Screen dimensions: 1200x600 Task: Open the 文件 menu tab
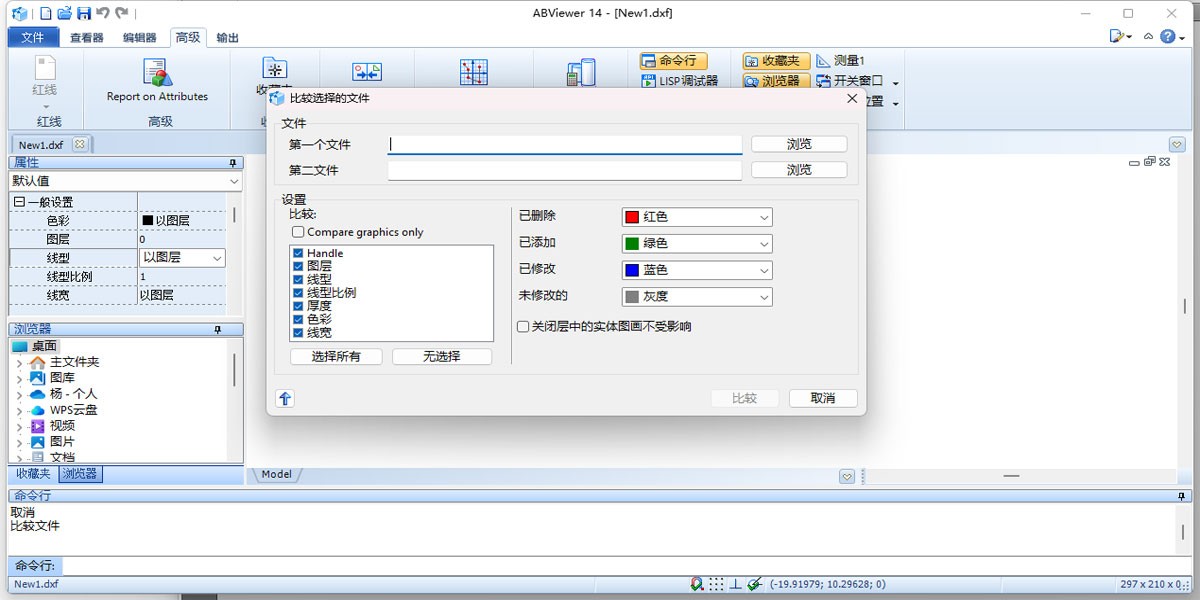pyautogui.click(x=33, y=37)
